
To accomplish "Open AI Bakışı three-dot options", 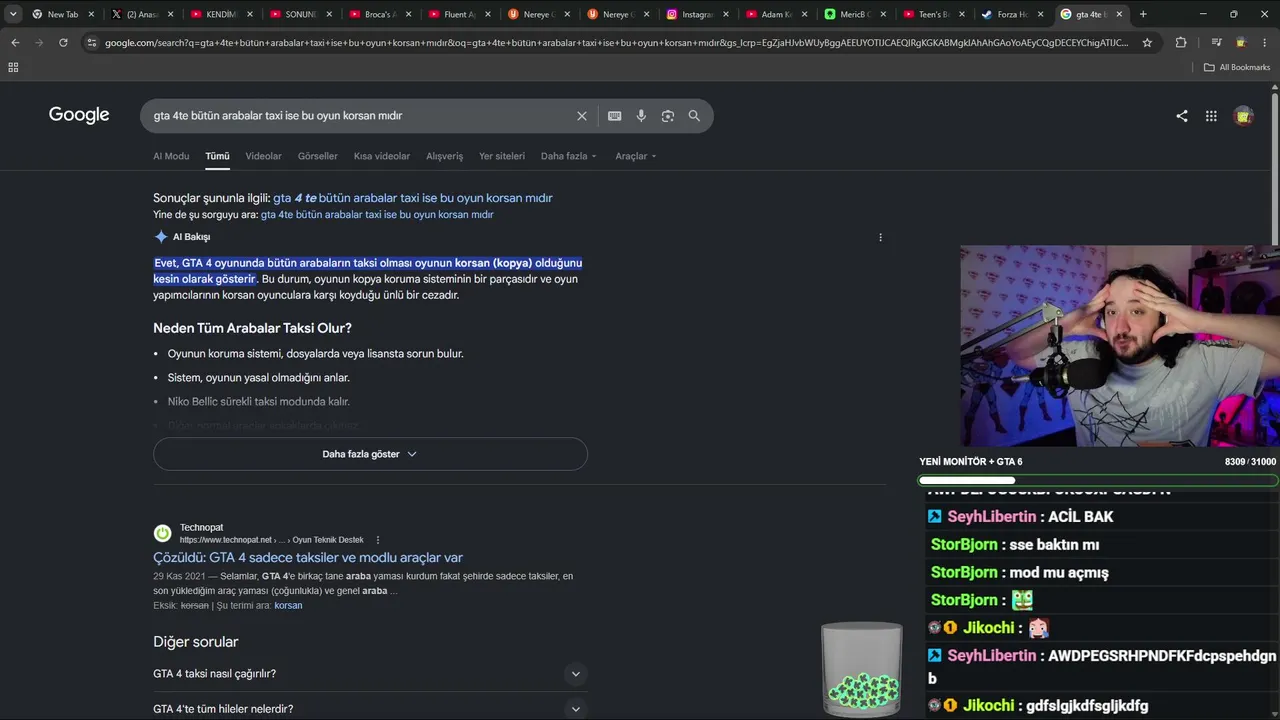I will pyautogui.click(x=880, y=237).
